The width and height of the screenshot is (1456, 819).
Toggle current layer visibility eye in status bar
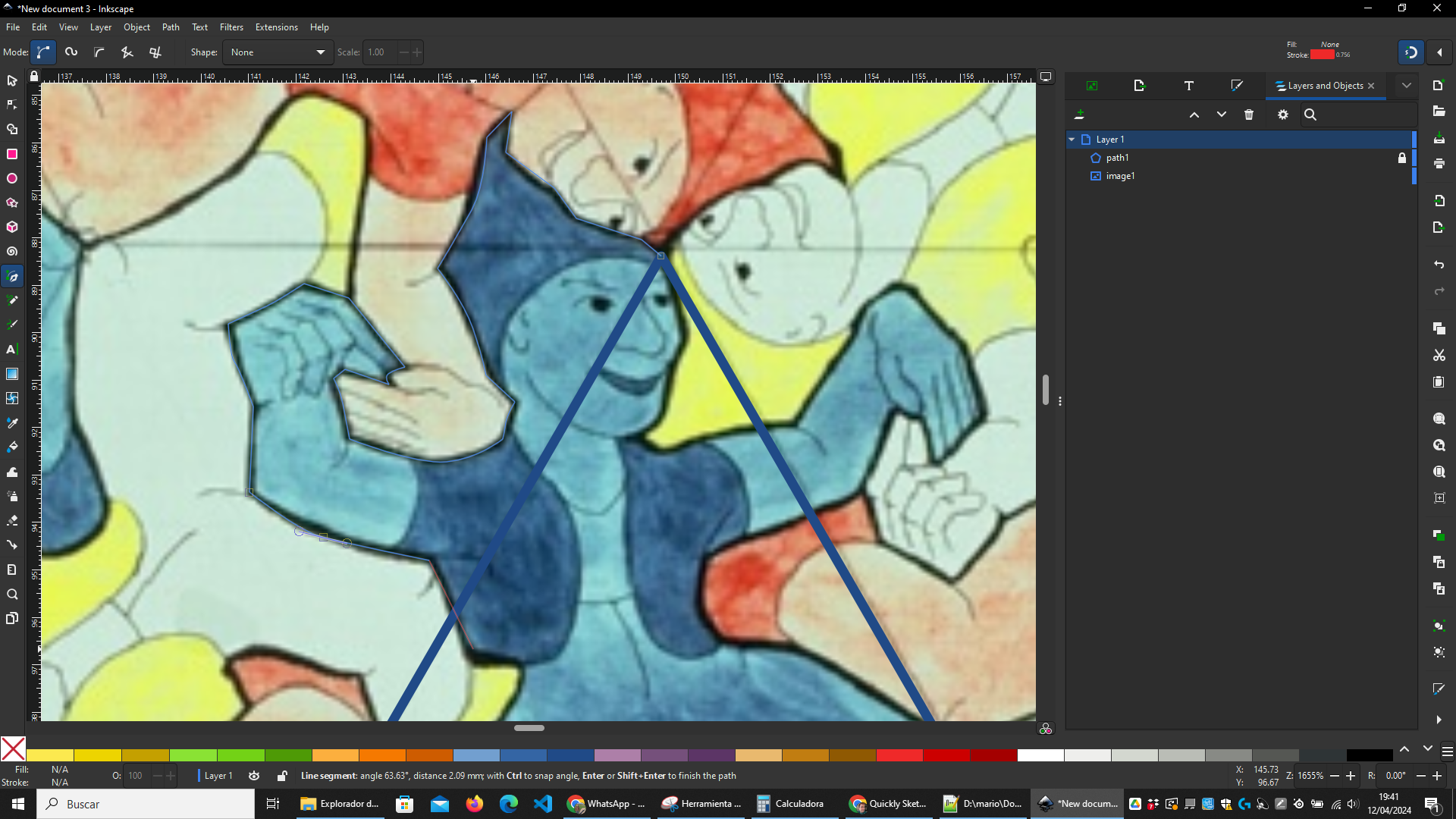[x=254, y=776]
